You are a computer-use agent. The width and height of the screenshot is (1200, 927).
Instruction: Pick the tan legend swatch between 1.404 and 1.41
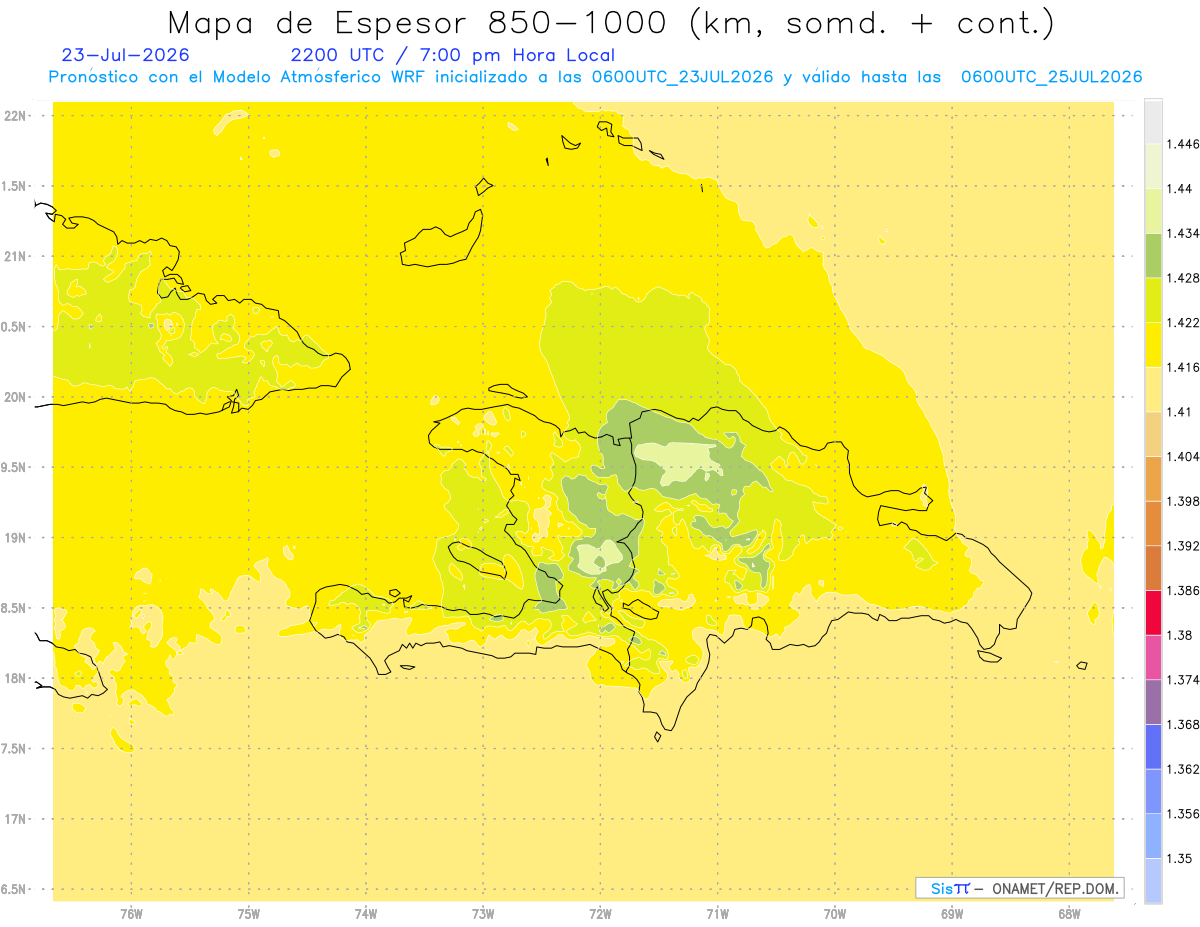pos(1153,433)
